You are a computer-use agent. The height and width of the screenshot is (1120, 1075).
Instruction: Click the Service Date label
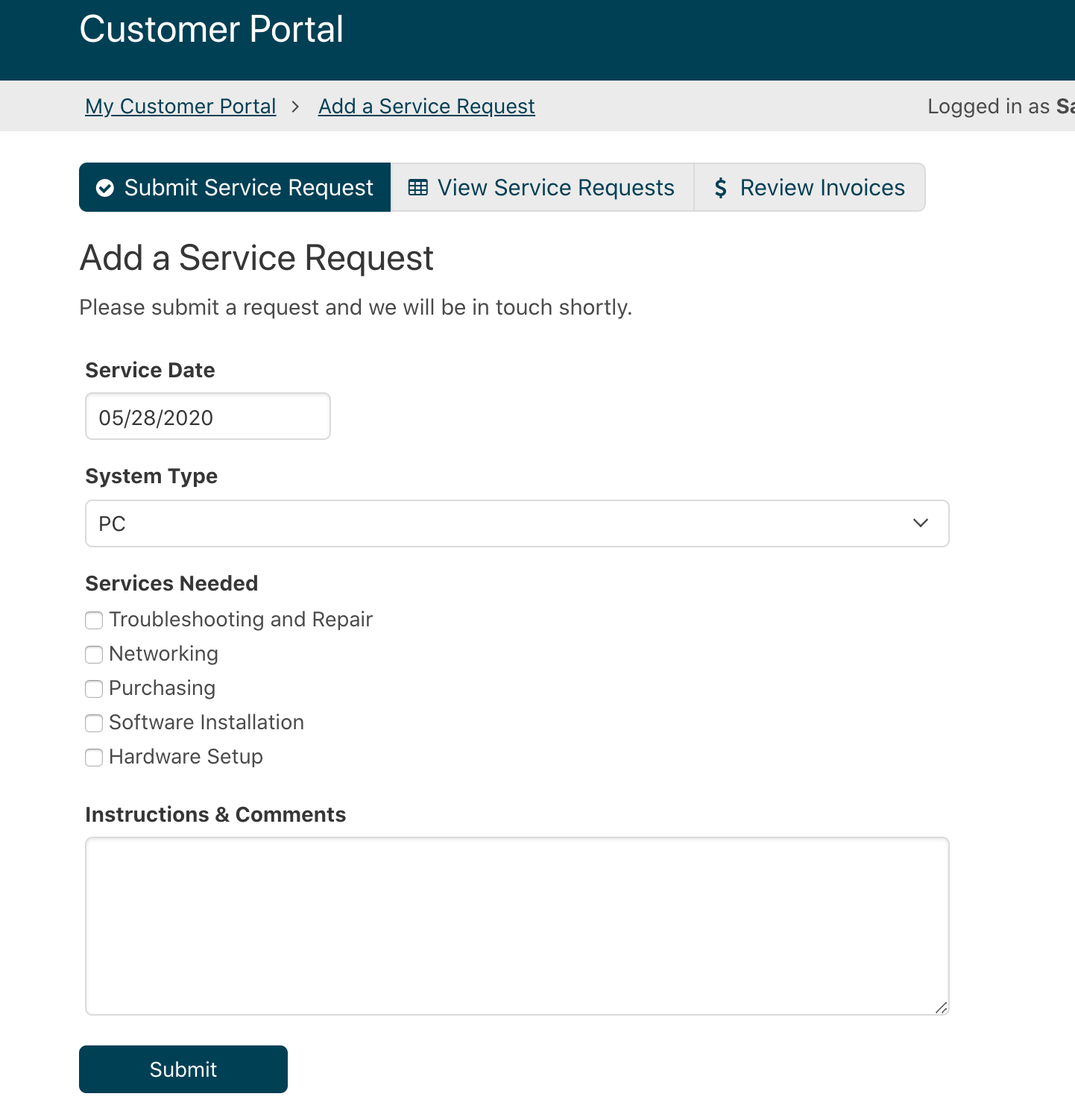(x=150, y=370)
